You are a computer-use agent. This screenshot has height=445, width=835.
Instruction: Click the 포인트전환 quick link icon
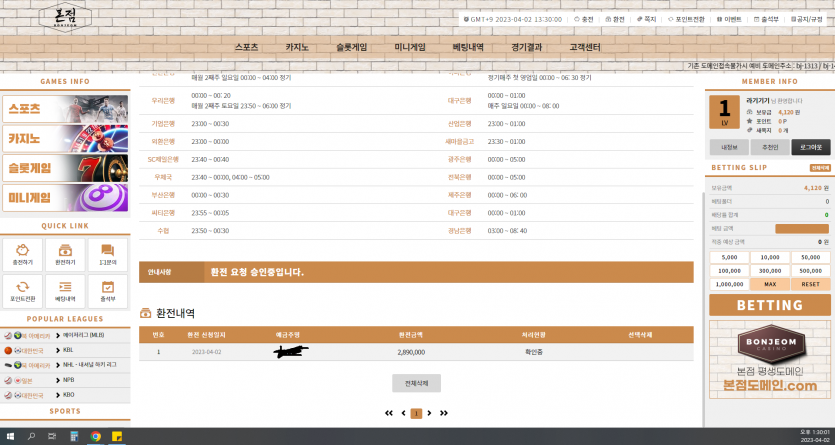(22, 291)
